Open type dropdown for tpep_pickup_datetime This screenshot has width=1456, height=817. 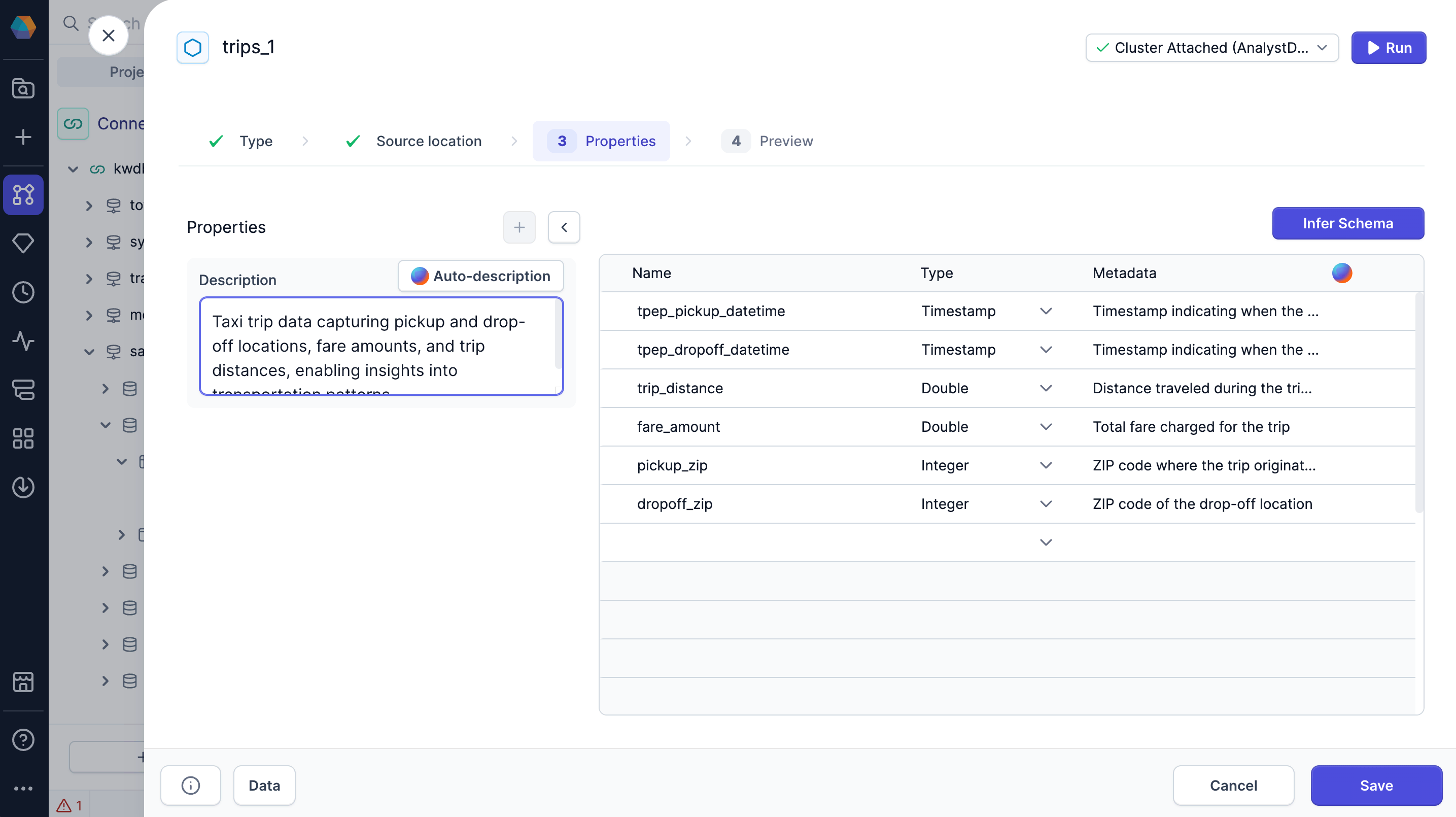click(x=1046, y=311)
